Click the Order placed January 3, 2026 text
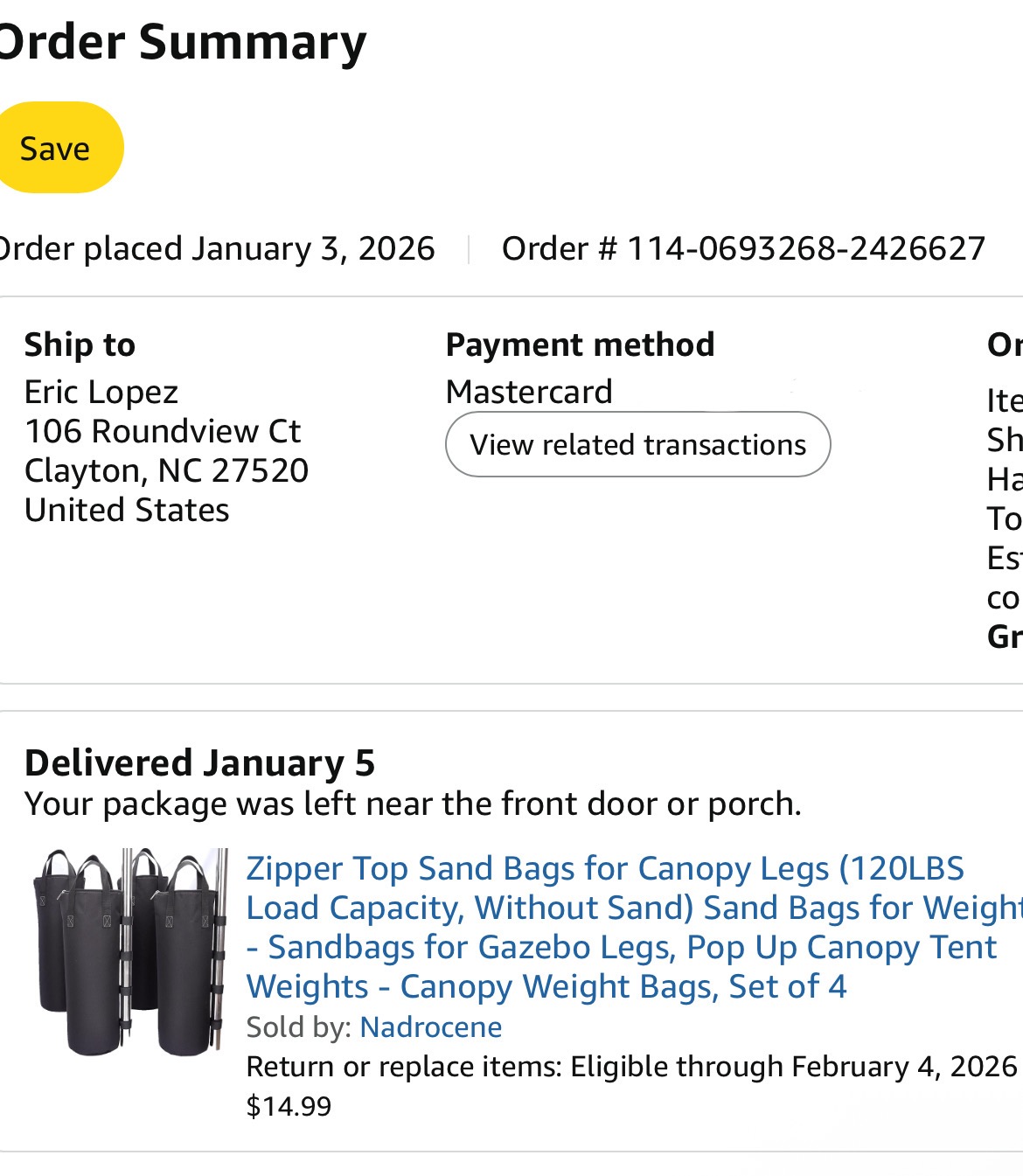Viewport: 1023px width, 1176px height. [216, 248]
